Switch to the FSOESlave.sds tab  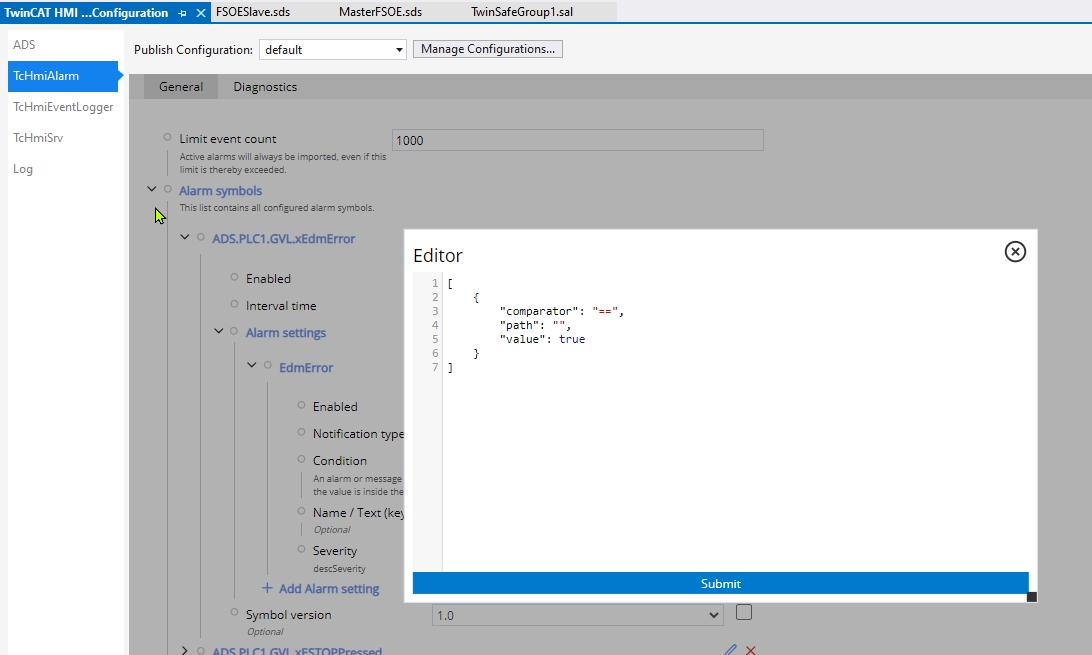(253, 12)
